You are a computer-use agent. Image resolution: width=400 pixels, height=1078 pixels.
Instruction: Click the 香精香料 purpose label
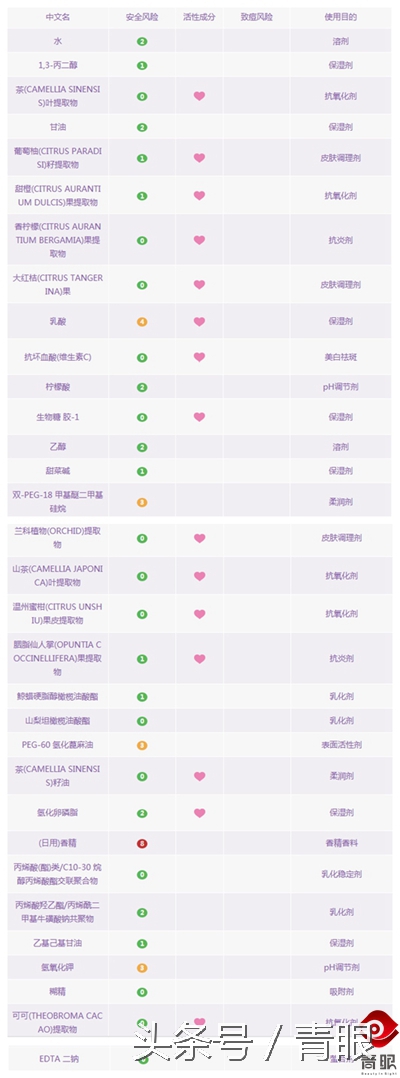pos(341,844)
